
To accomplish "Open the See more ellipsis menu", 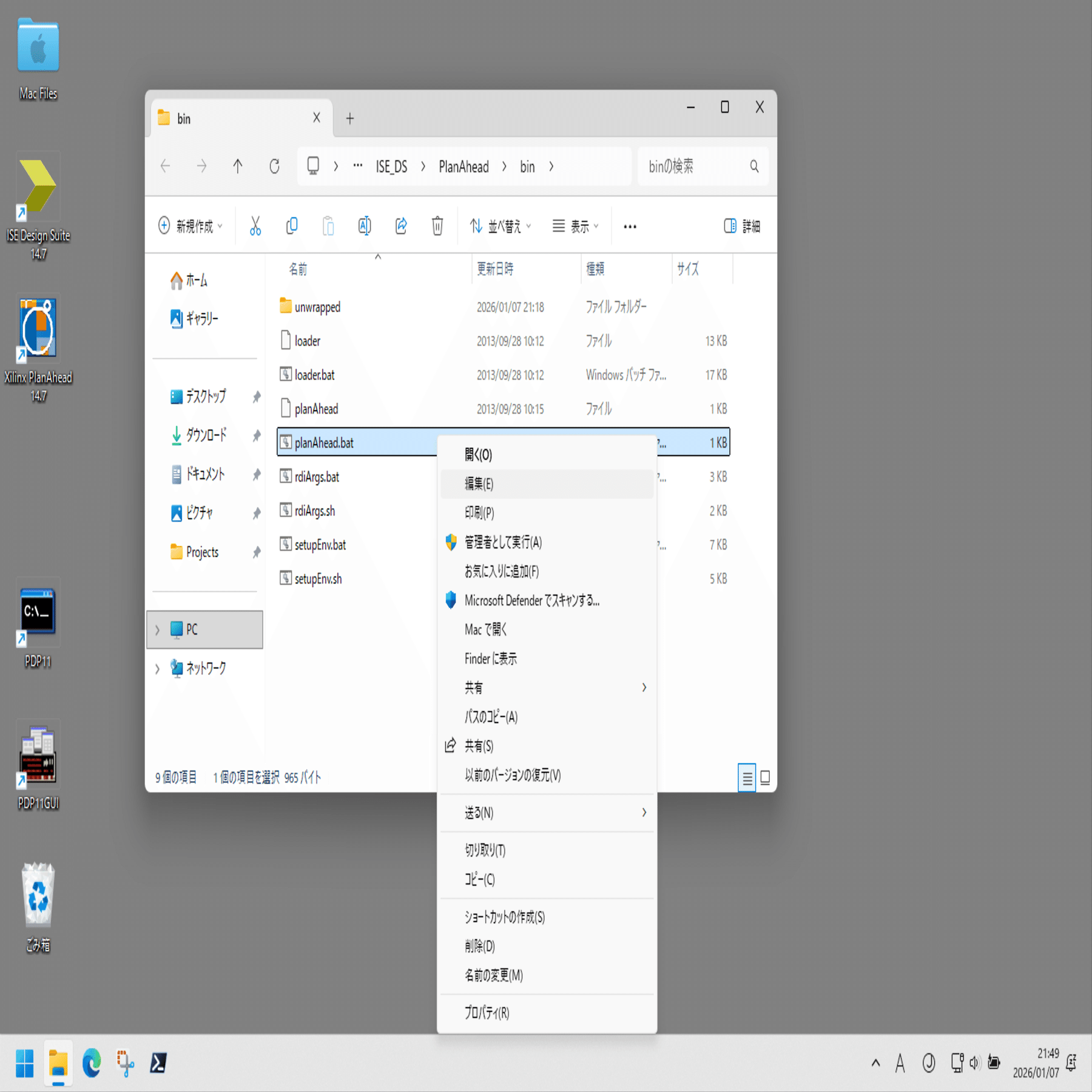I will click(x=630, y=226).
